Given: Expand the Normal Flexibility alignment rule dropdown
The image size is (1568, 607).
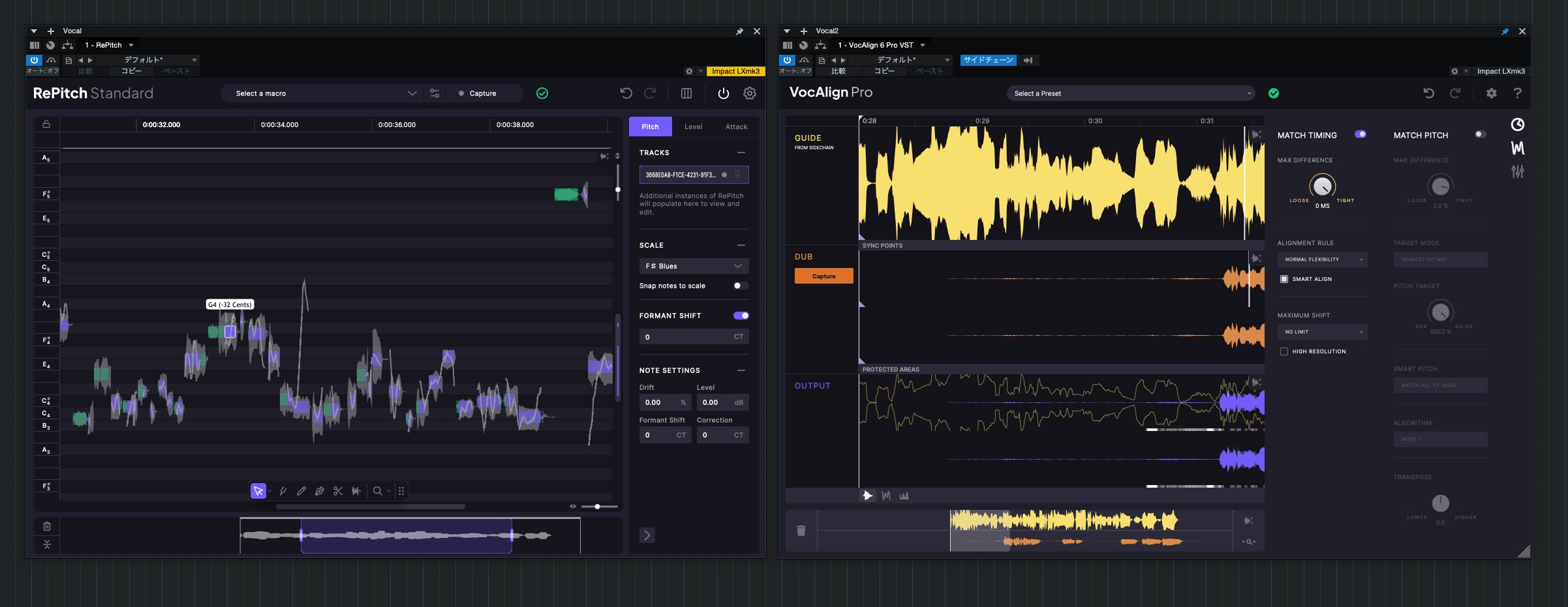Looking at the screenshot, I should point(1322,259).
